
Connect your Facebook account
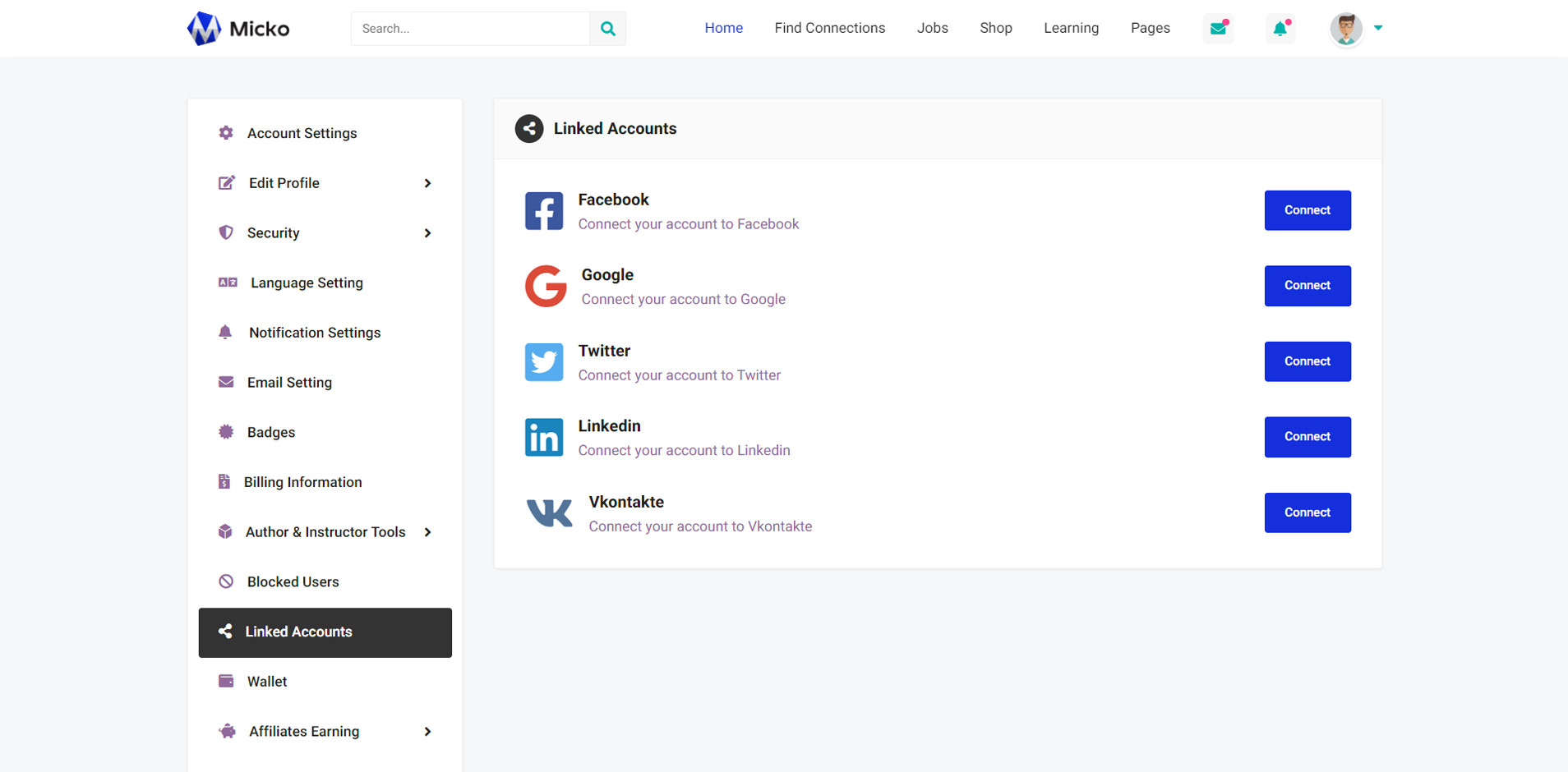(x=1307, y=210)
